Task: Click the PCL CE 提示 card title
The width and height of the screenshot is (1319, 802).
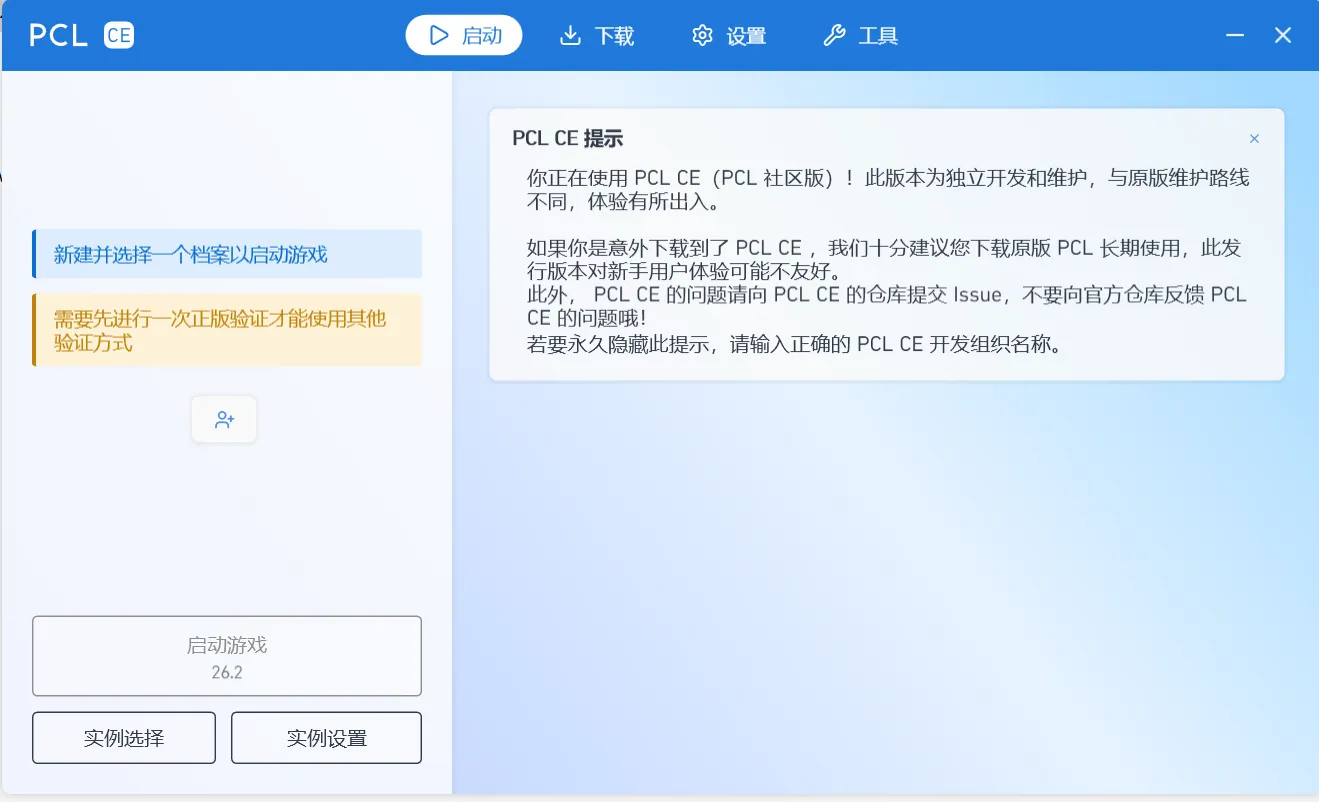Action: [x=568, y=139]
